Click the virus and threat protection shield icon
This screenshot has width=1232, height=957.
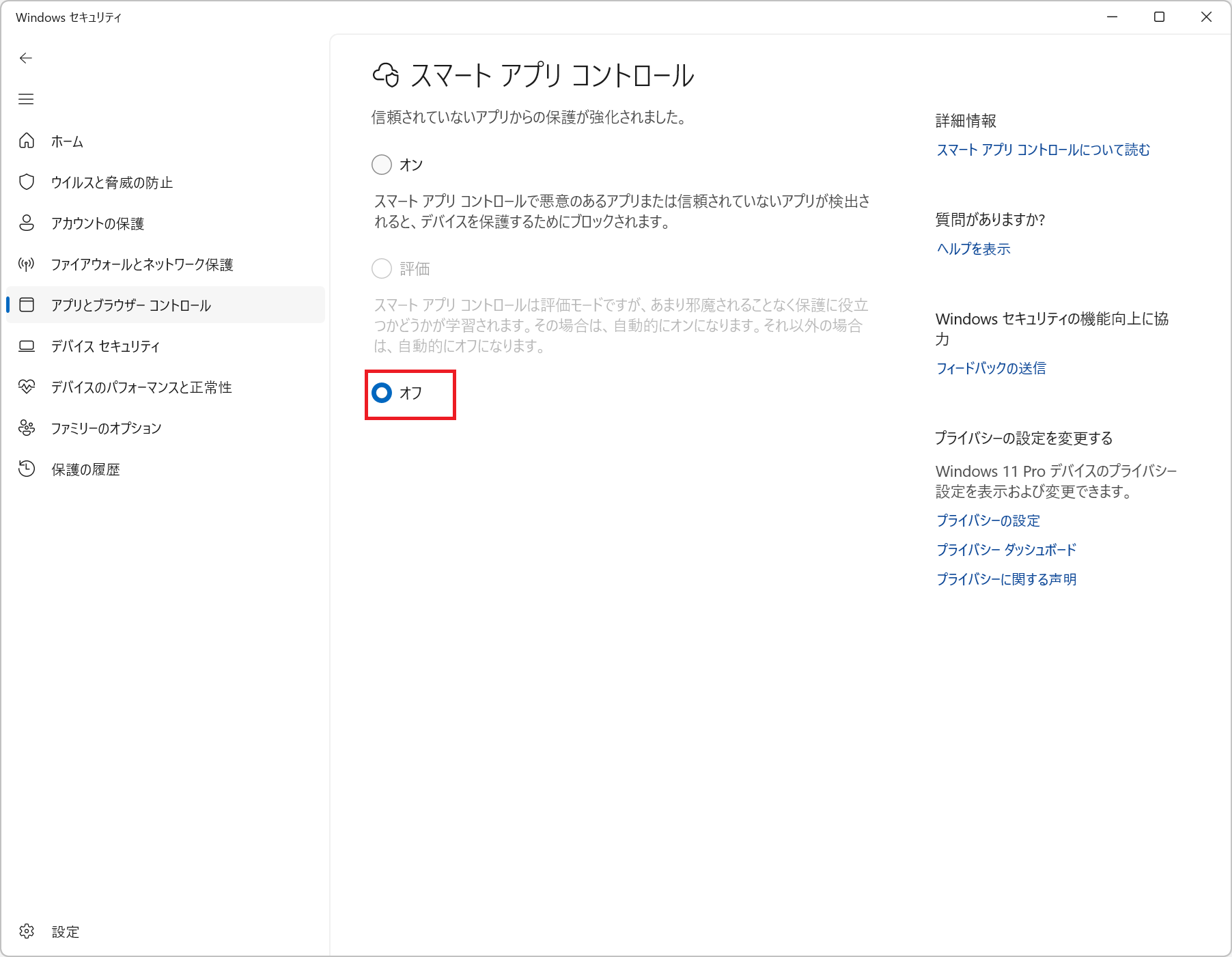click(x=27, y=182)
